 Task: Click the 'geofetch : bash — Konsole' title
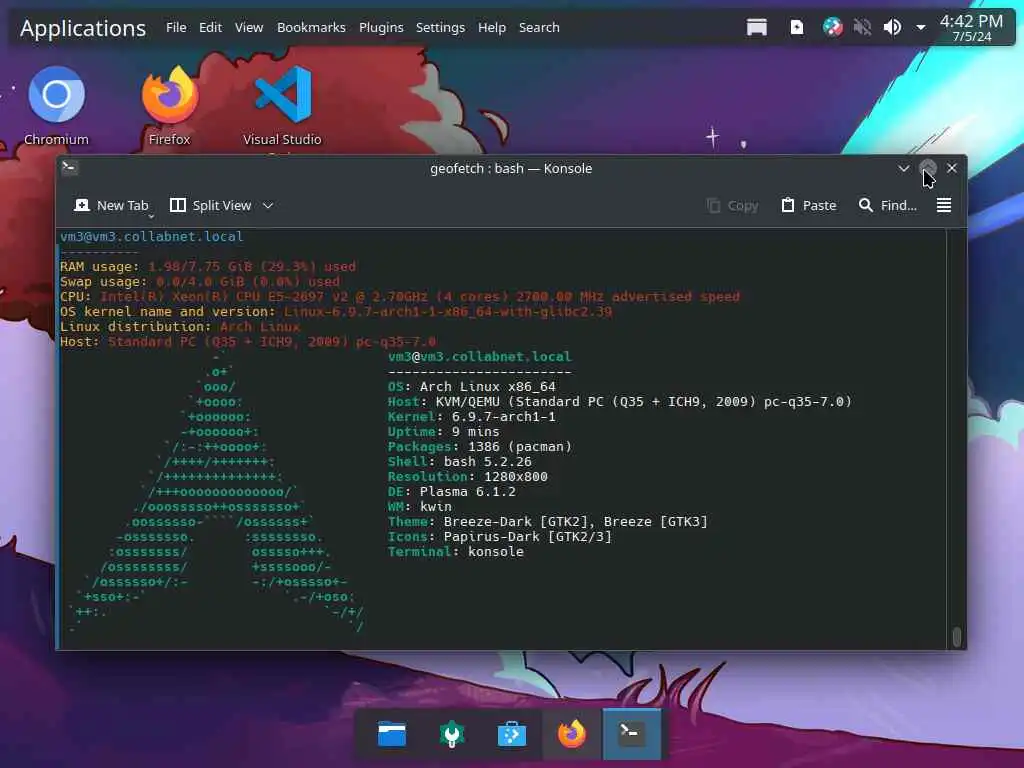coord(511,168)
